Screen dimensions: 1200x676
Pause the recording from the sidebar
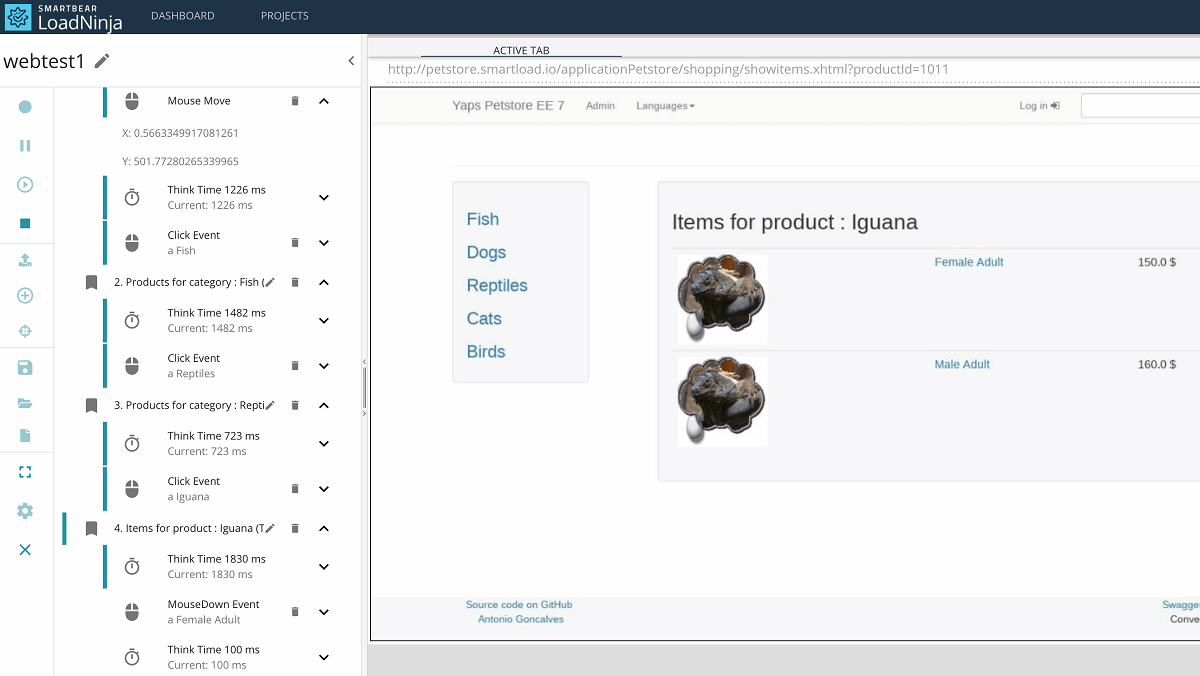tap(24, 145)
